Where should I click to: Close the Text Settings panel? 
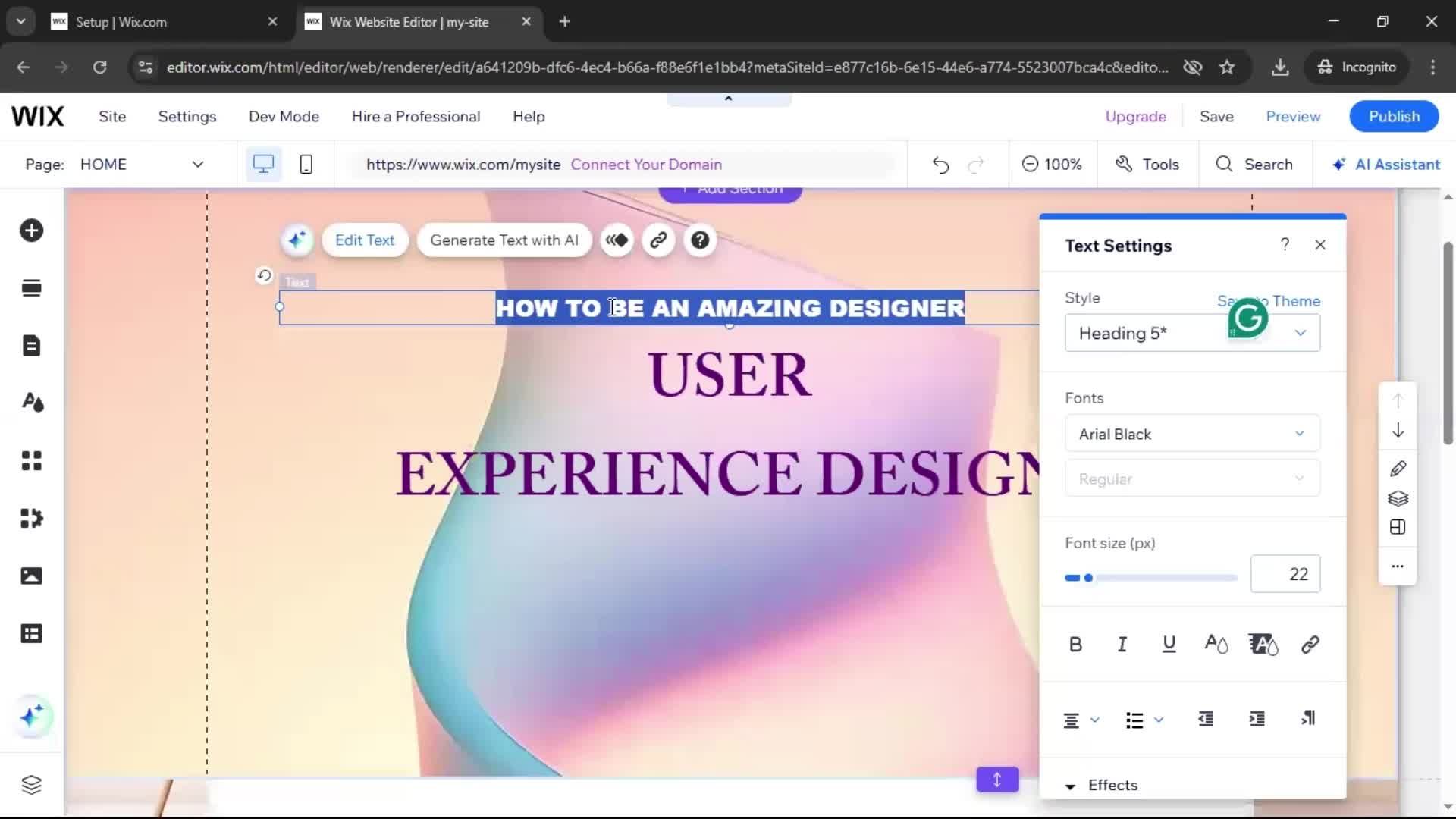(1320, 245)
